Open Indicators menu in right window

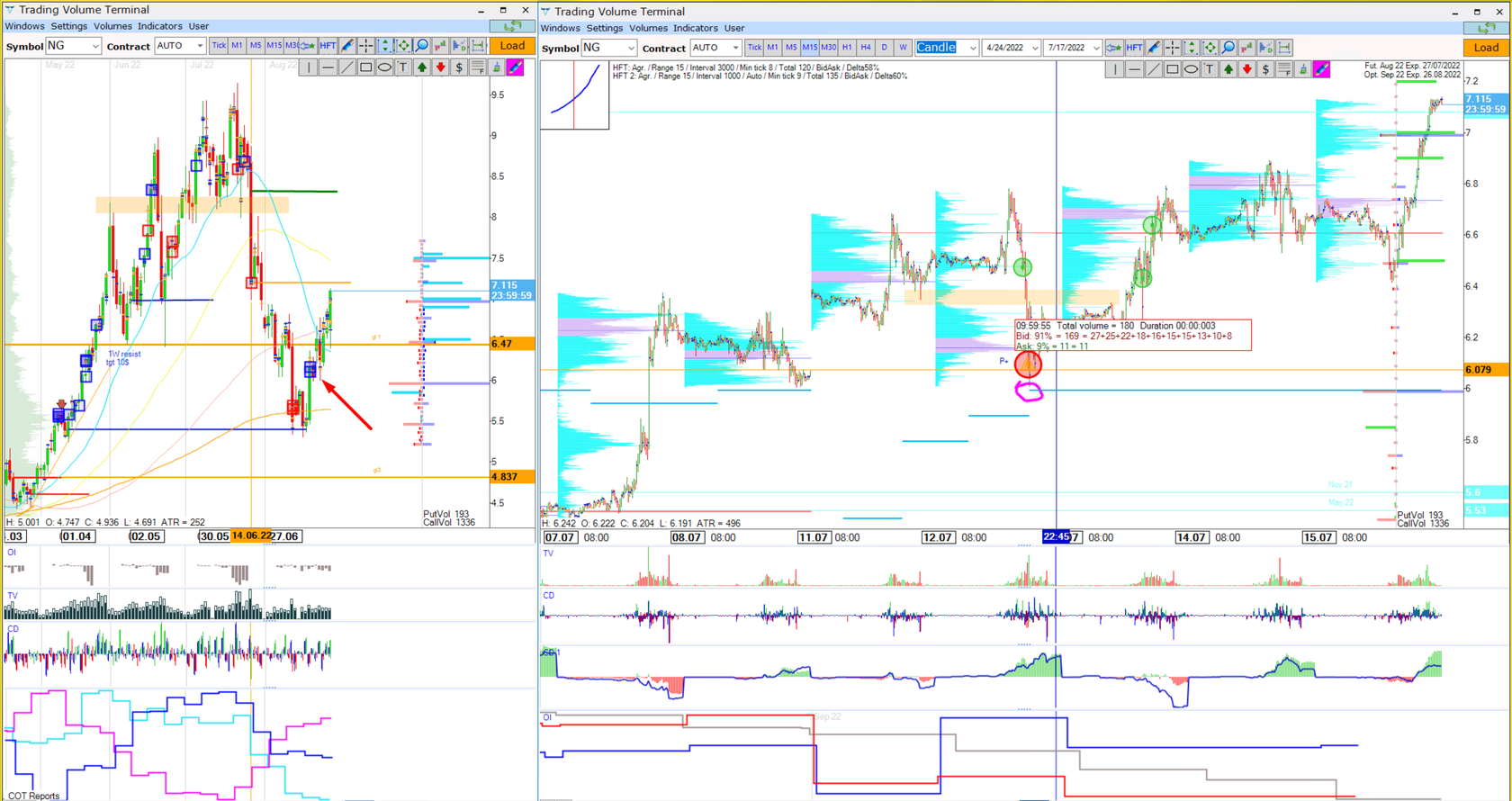[696, 28]
